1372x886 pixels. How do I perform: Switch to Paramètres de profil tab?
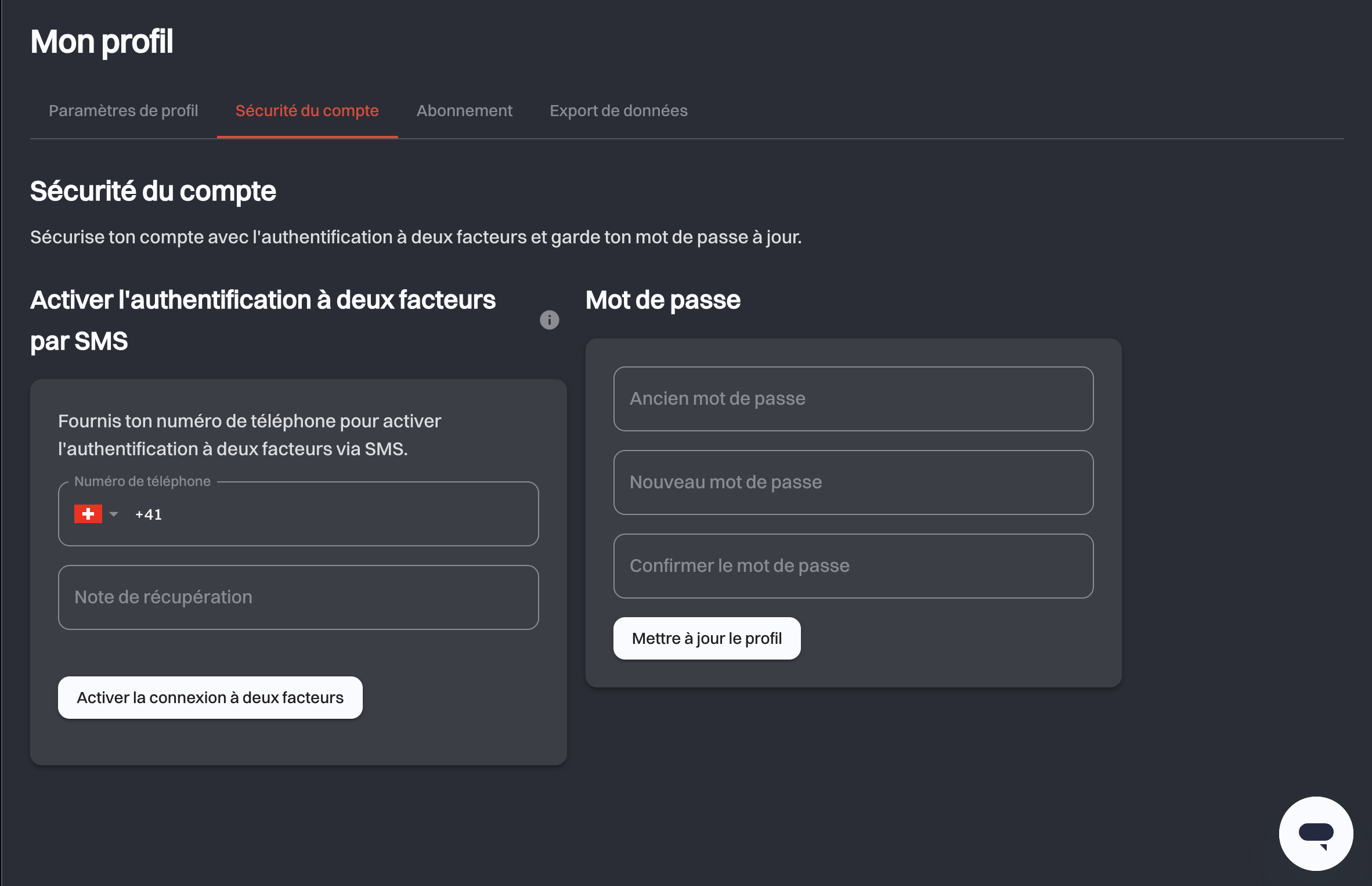(123, 110)
